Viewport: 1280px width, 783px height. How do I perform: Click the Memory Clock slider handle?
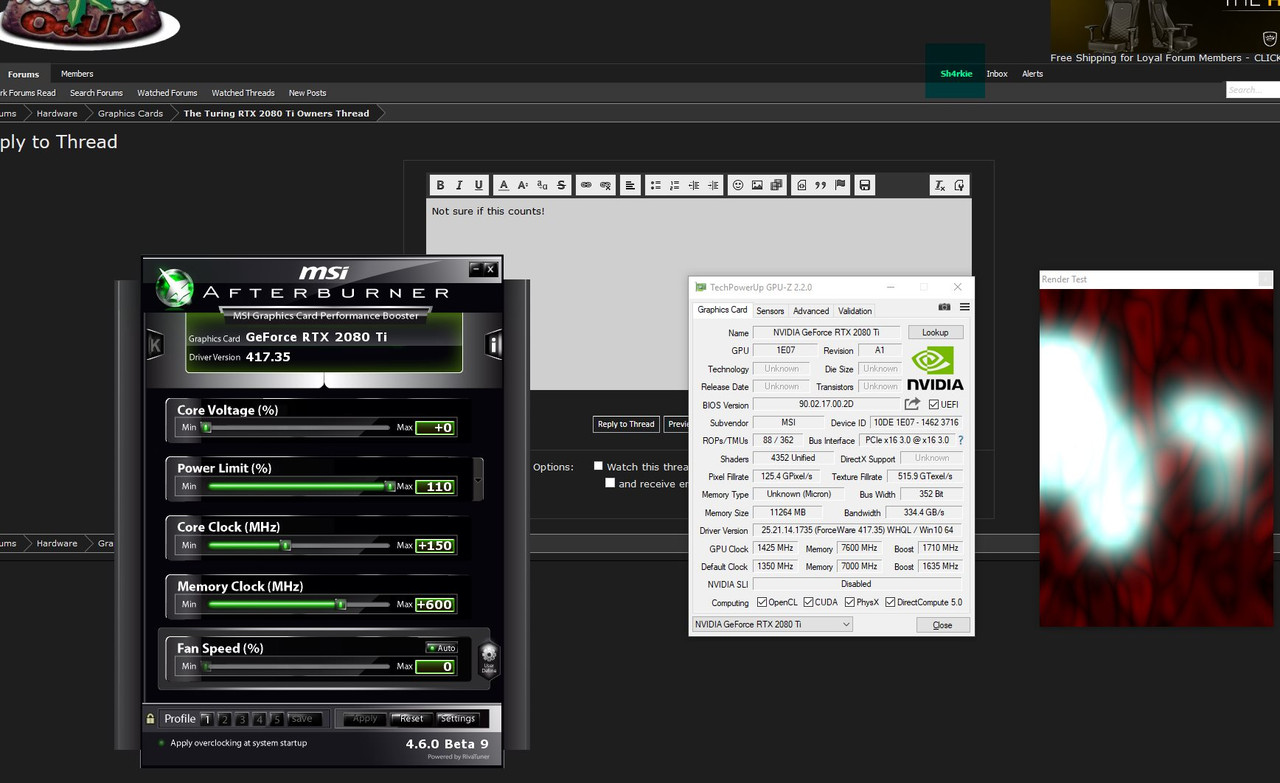pyautogui.click(x=341, y=604)
